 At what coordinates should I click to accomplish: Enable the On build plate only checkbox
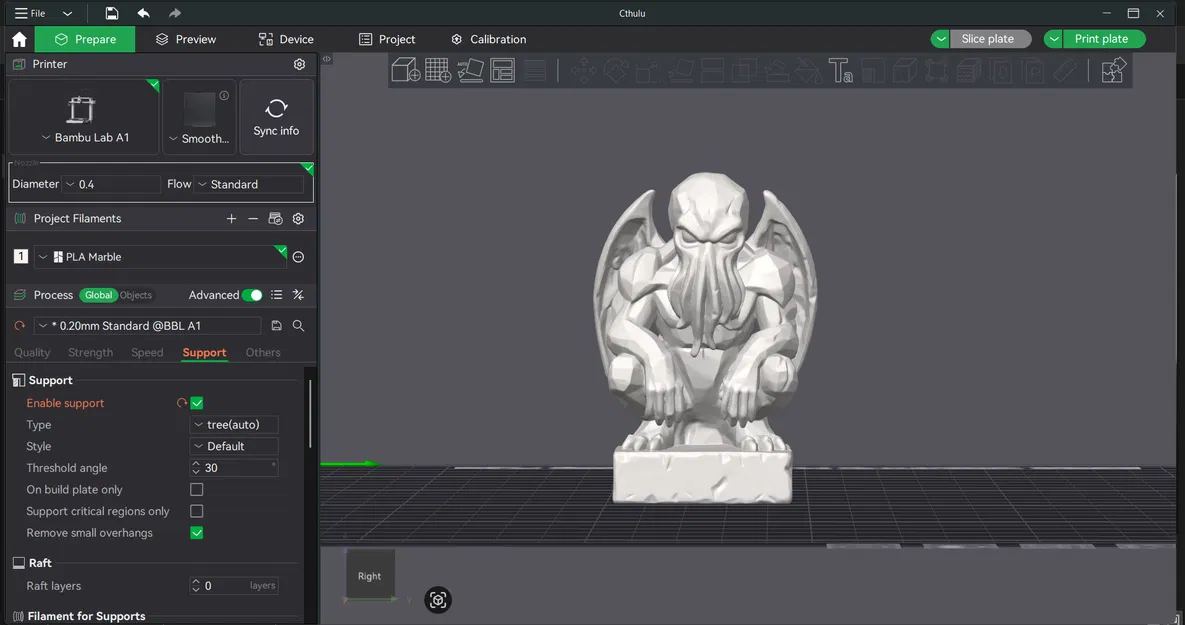pyautogui.click(x=196, y=489)
